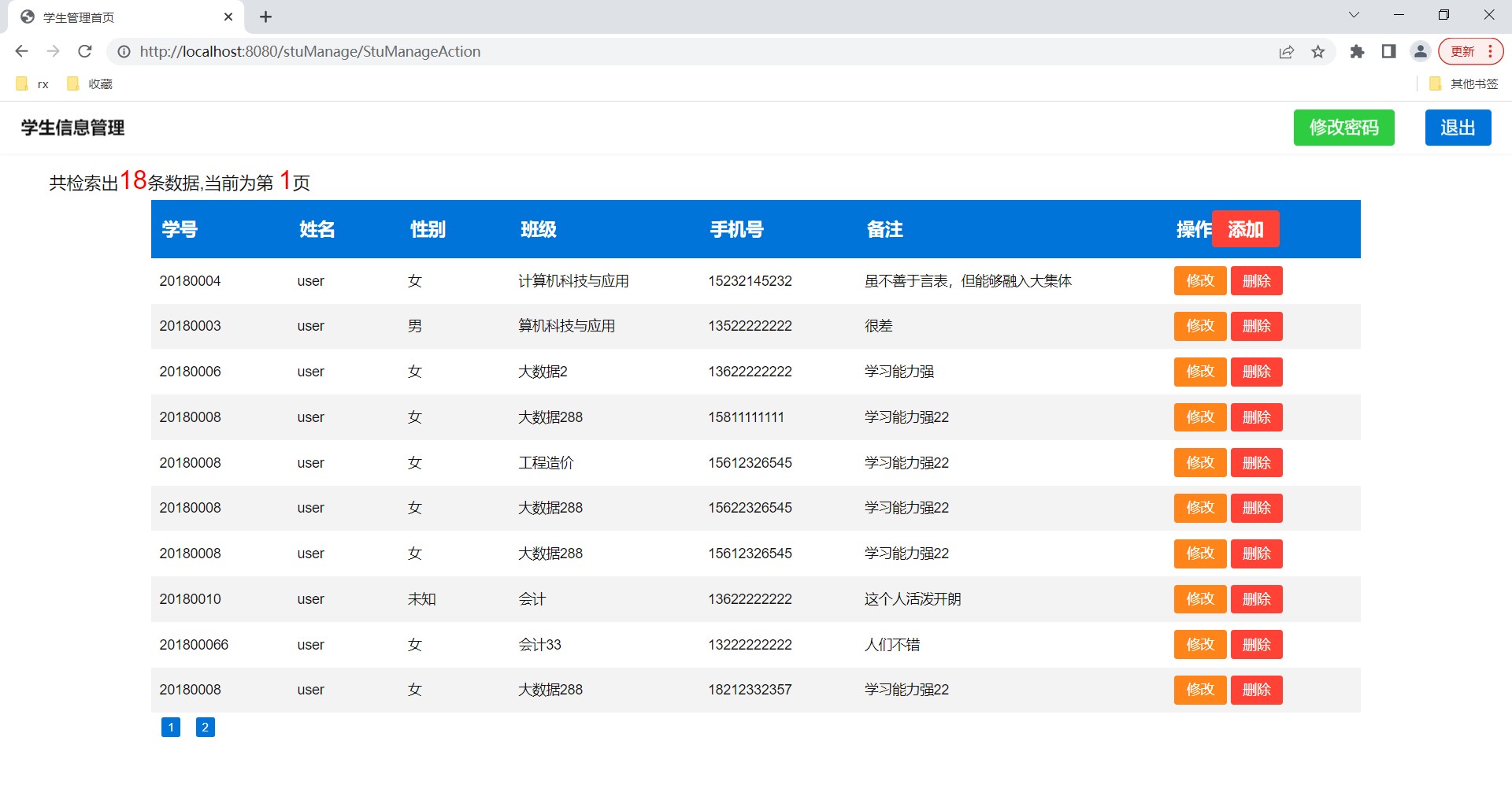Open the 其他书签 folder

click(1463, 83)
